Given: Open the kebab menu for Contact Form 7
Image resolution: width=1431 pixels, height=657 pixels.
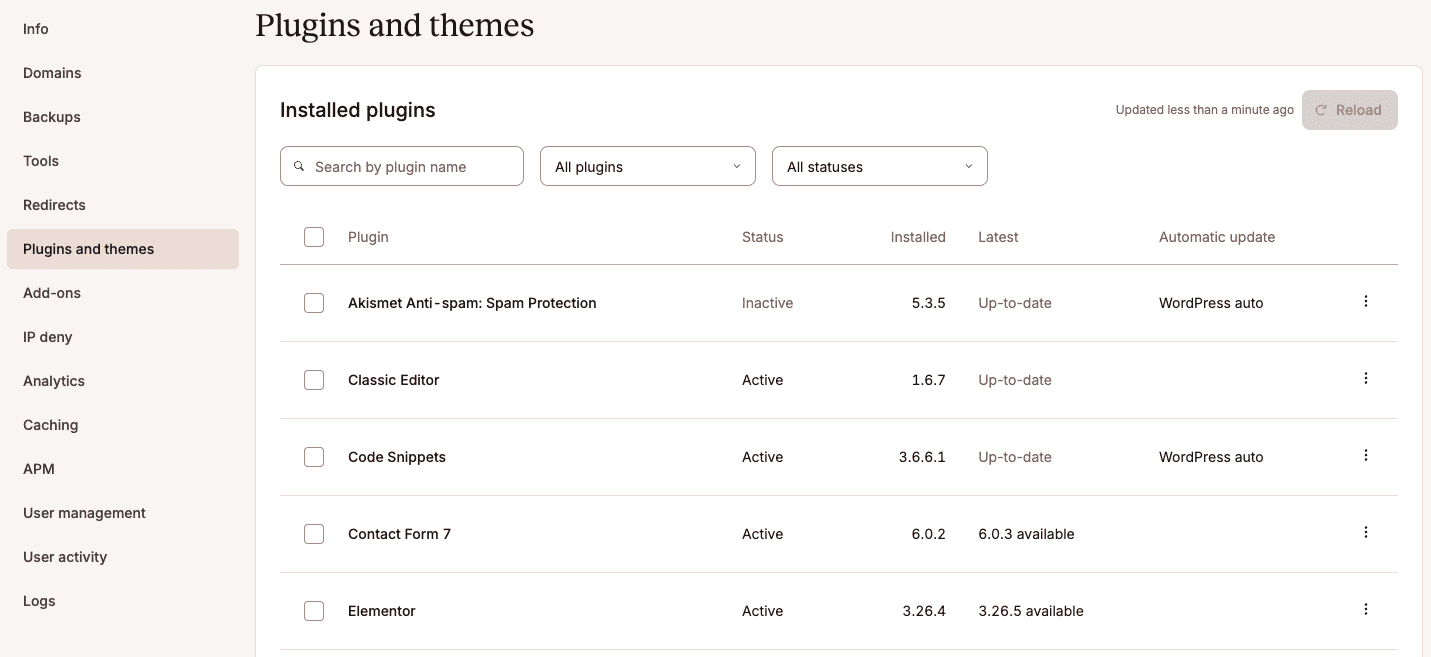Looking at the screenshot, I should point(1366,532).
